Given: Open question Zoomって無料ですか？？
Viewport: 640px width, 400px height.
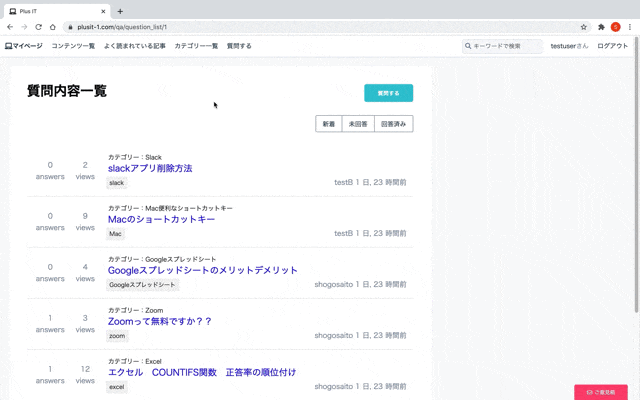Looking at the screenshot, I should pos(160,321).
